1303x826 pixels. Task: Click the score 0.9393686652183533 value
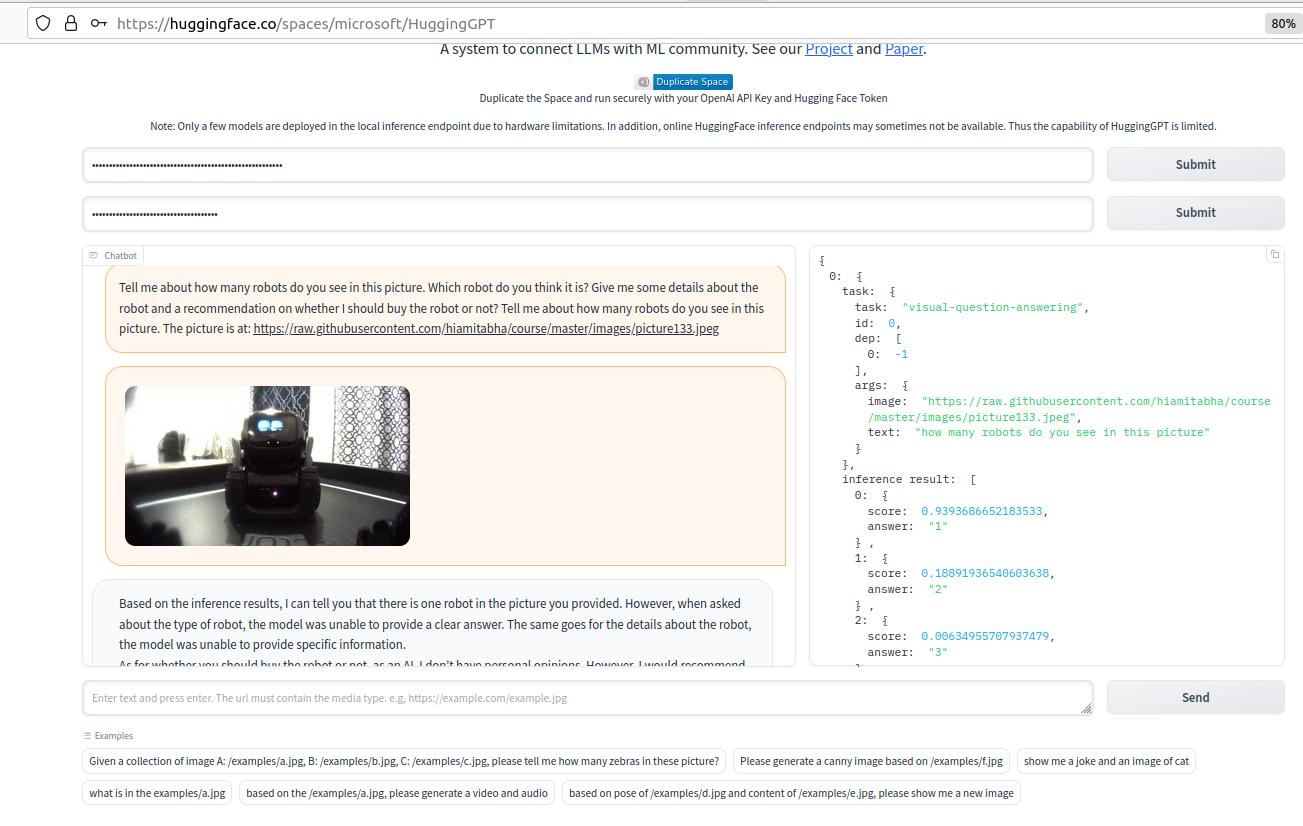pyautogui.click(x=984, y=511)
